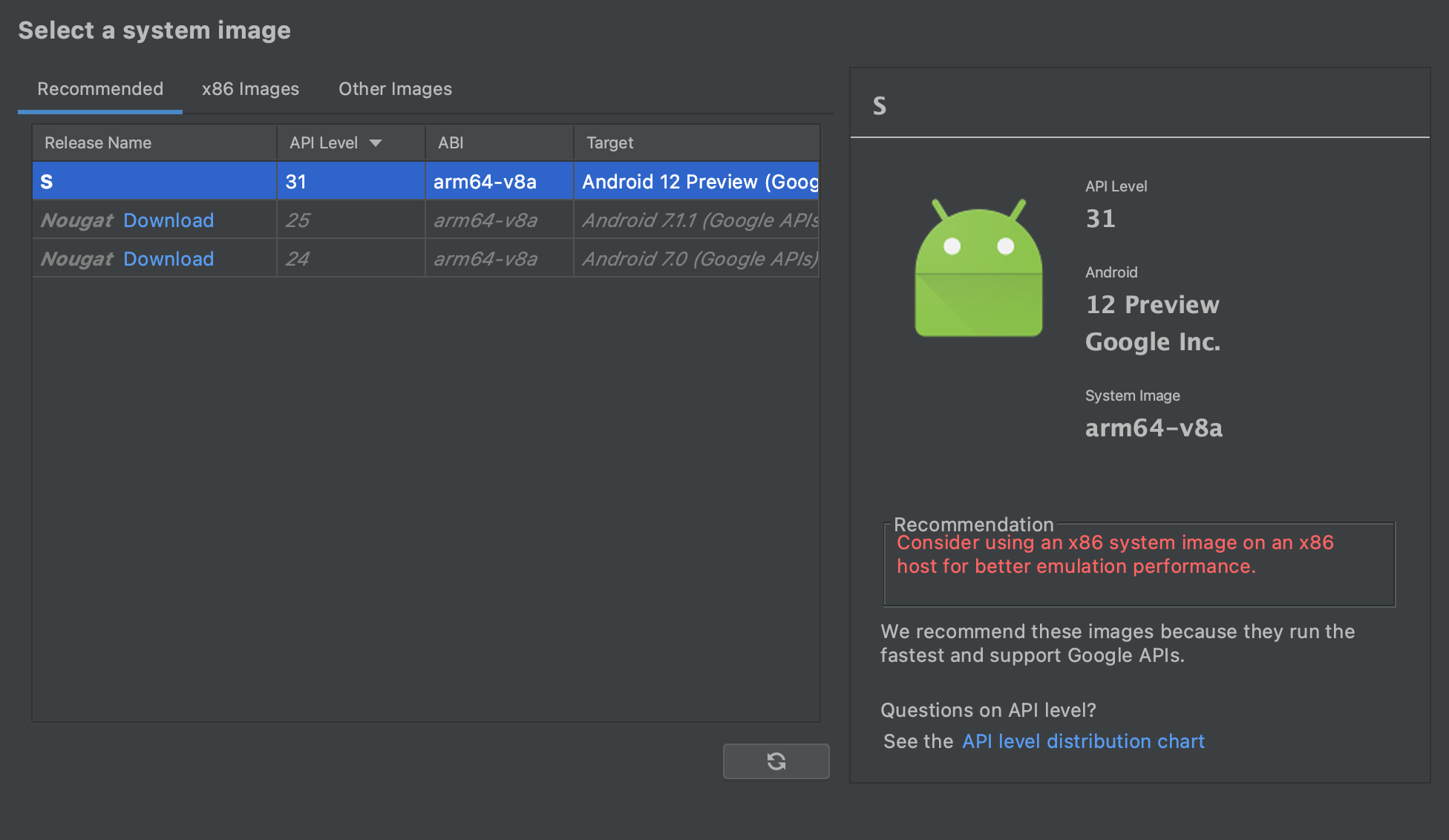Select the Android 7.0 (Google APIs) target cell

click(x=696, y=259)
